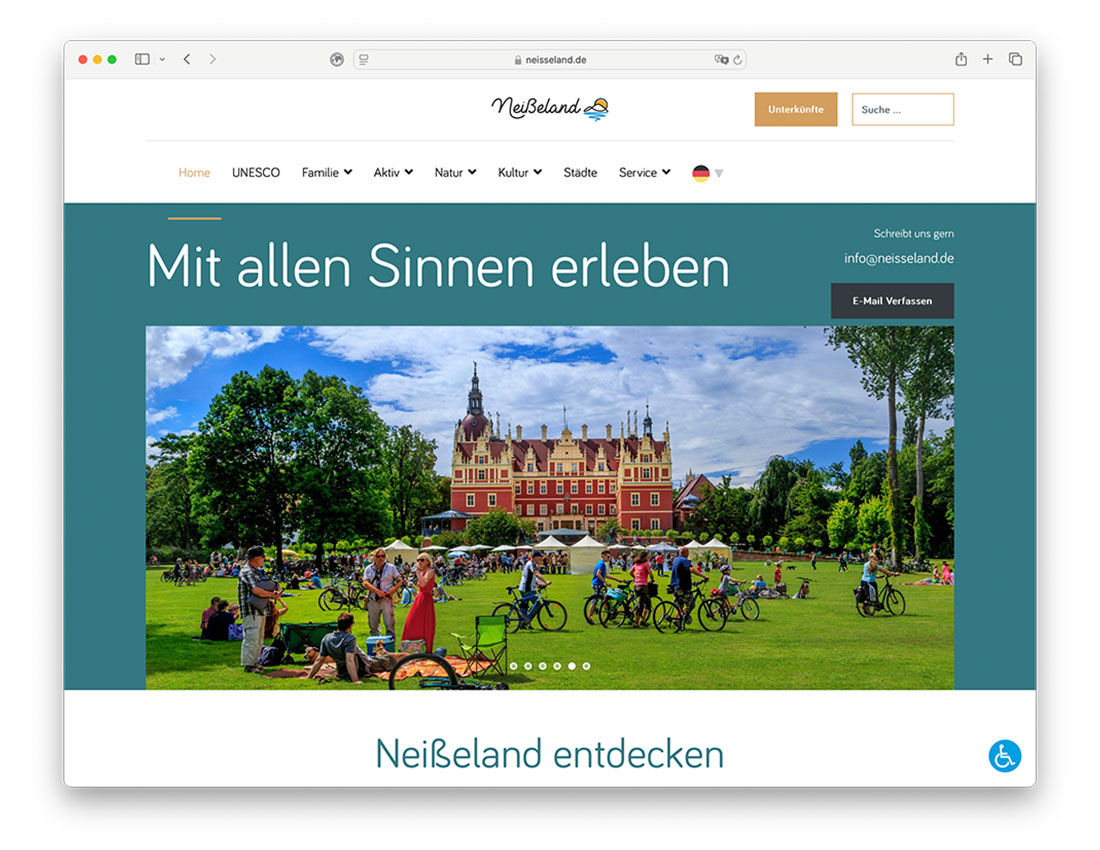
Task: Select the last slider dot
Action: pyautogui.click(x=586, y=665)
